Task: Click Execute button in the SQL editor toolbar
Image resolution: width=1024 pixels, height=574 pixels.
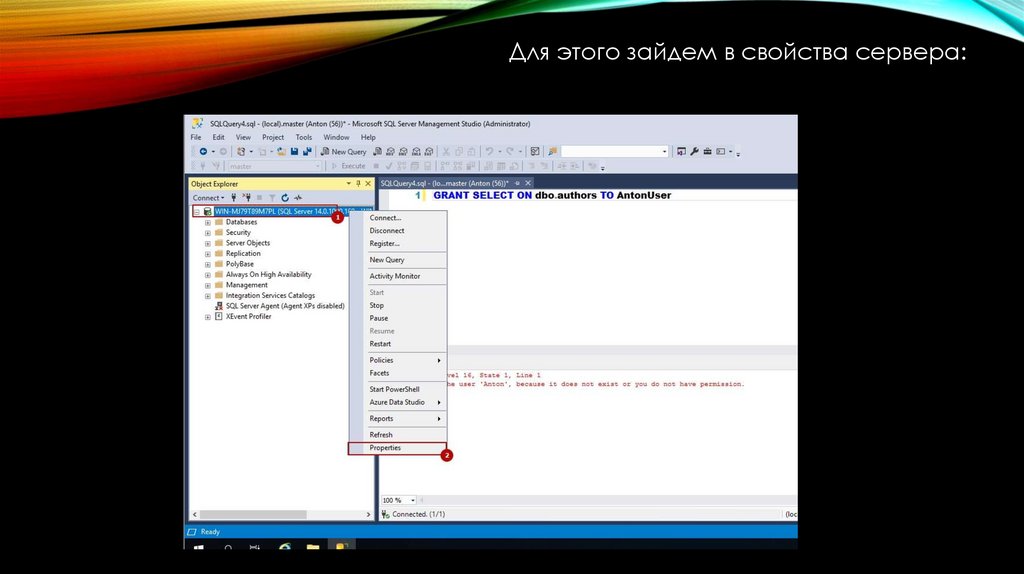Action: tap(349, 166)
